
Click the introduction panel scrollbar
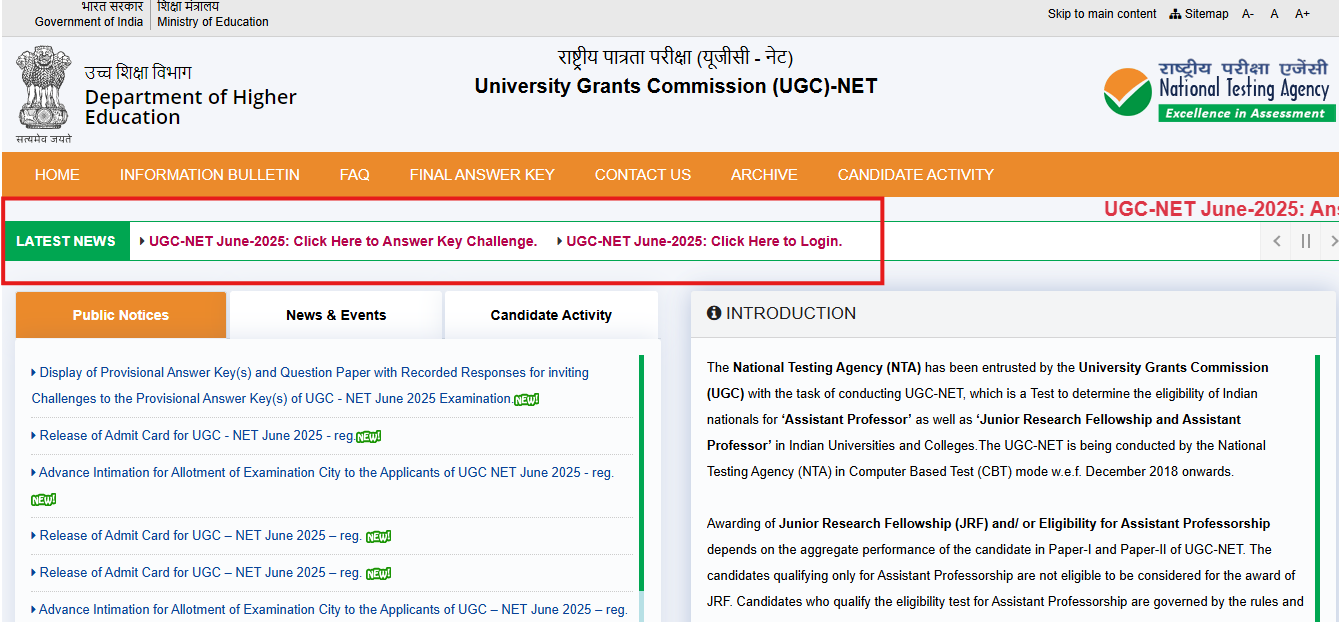[x=1318, y=488]
